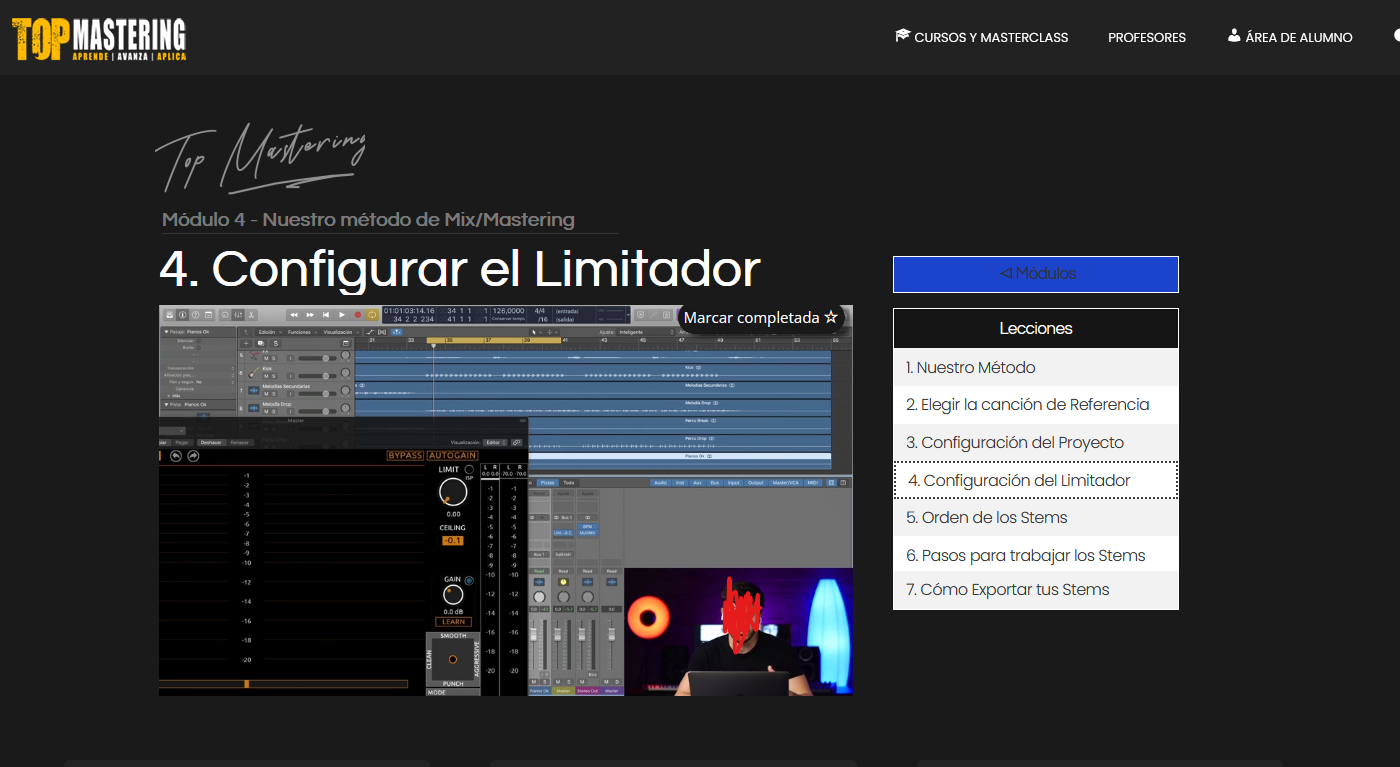Screen dimensions: 1400x767
Task: Select the Inst filter in the mixer
Action: [680, 483]
